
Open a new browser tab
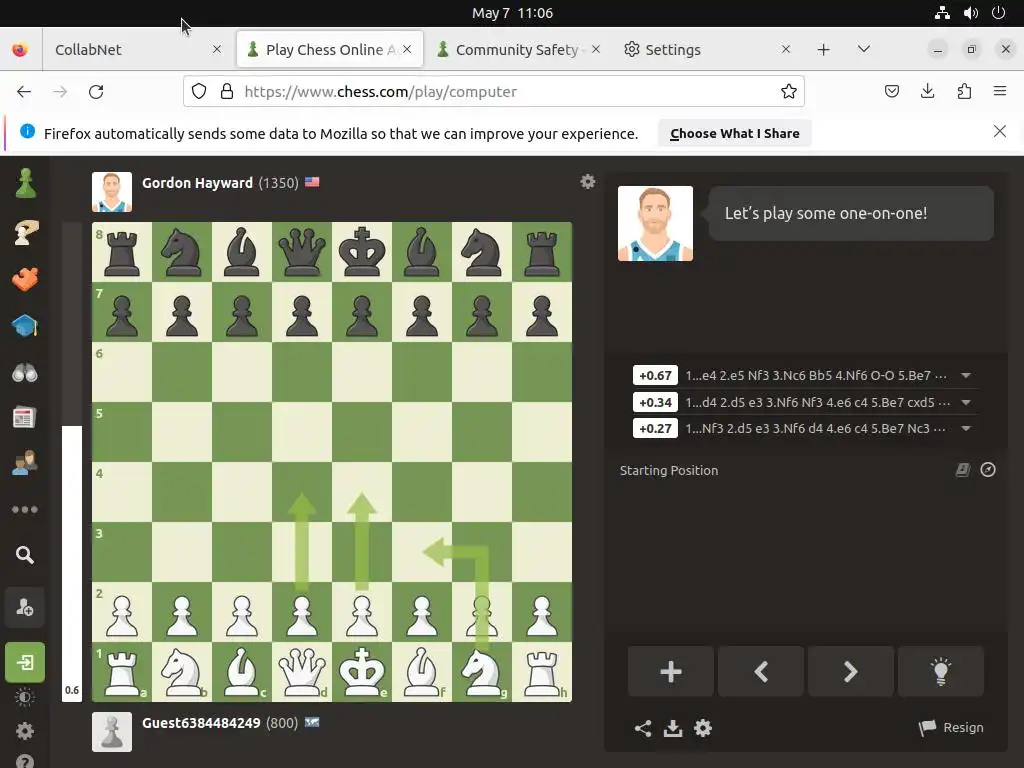pos(824,50)
